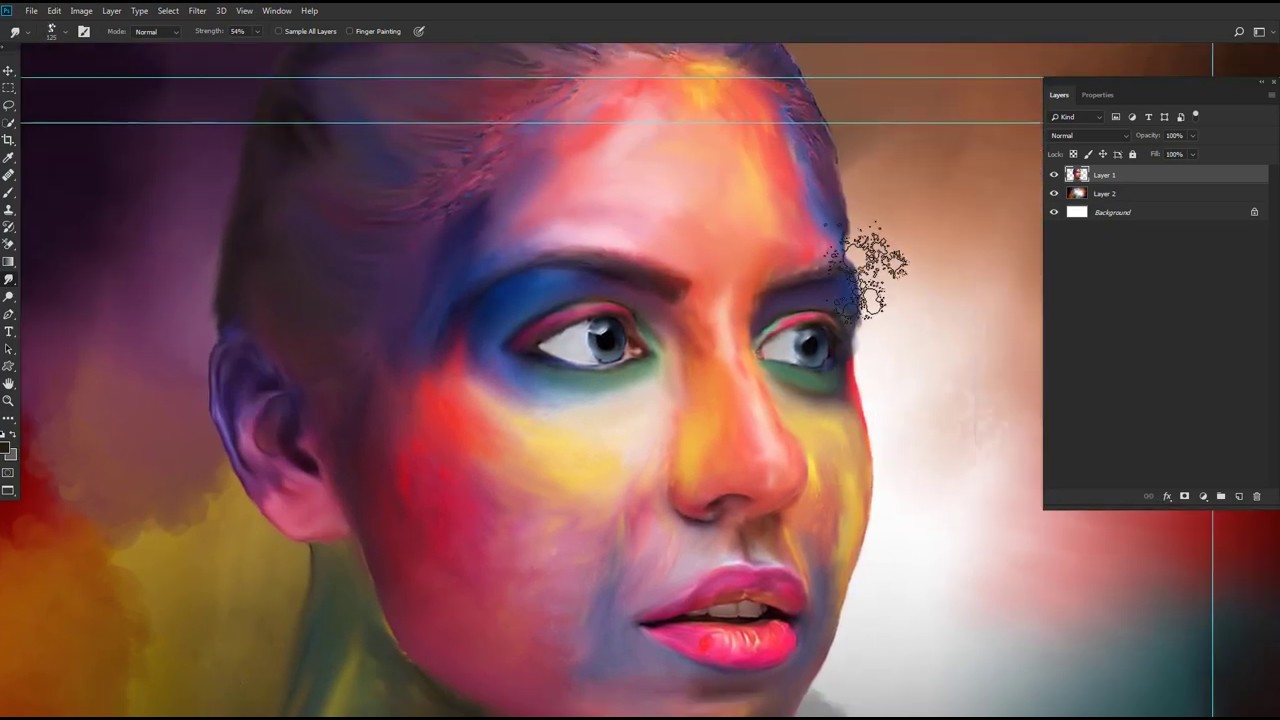Screen dimensions: 1280x720
Task: Open the layer Kind filter dropdown
Action: tap(1076, 117)
